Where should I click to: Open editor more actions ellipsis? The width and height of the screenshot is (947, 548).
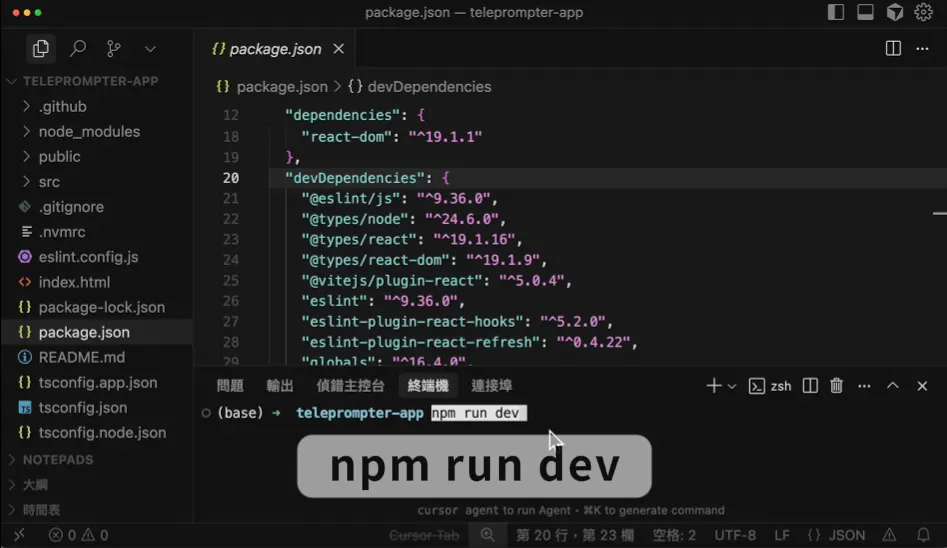click(922, 48)
